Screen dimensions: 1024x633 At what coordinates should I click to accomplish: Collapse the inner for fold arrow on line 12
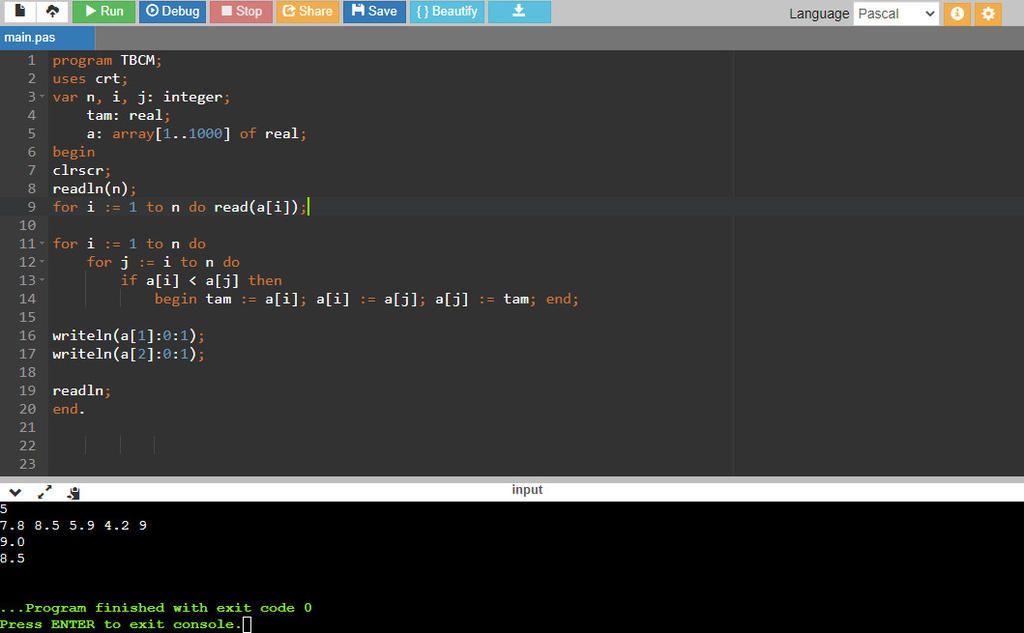[42, 262]
